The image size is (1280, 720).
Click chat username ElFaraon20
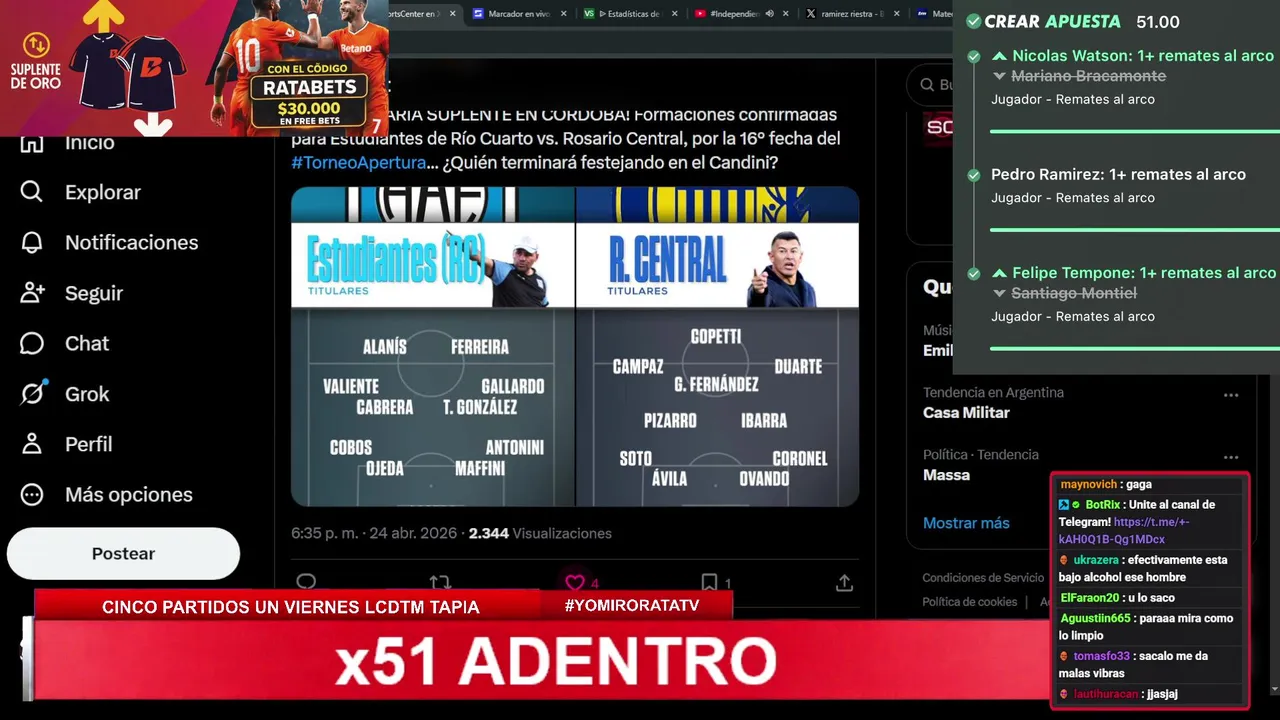(1090, 598)
